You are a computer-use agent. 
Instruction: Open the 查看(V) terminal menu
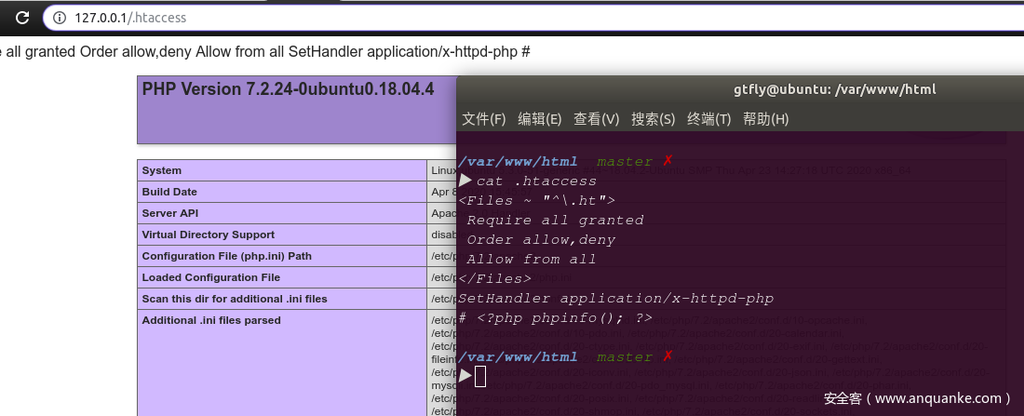(x=596, y=119)
